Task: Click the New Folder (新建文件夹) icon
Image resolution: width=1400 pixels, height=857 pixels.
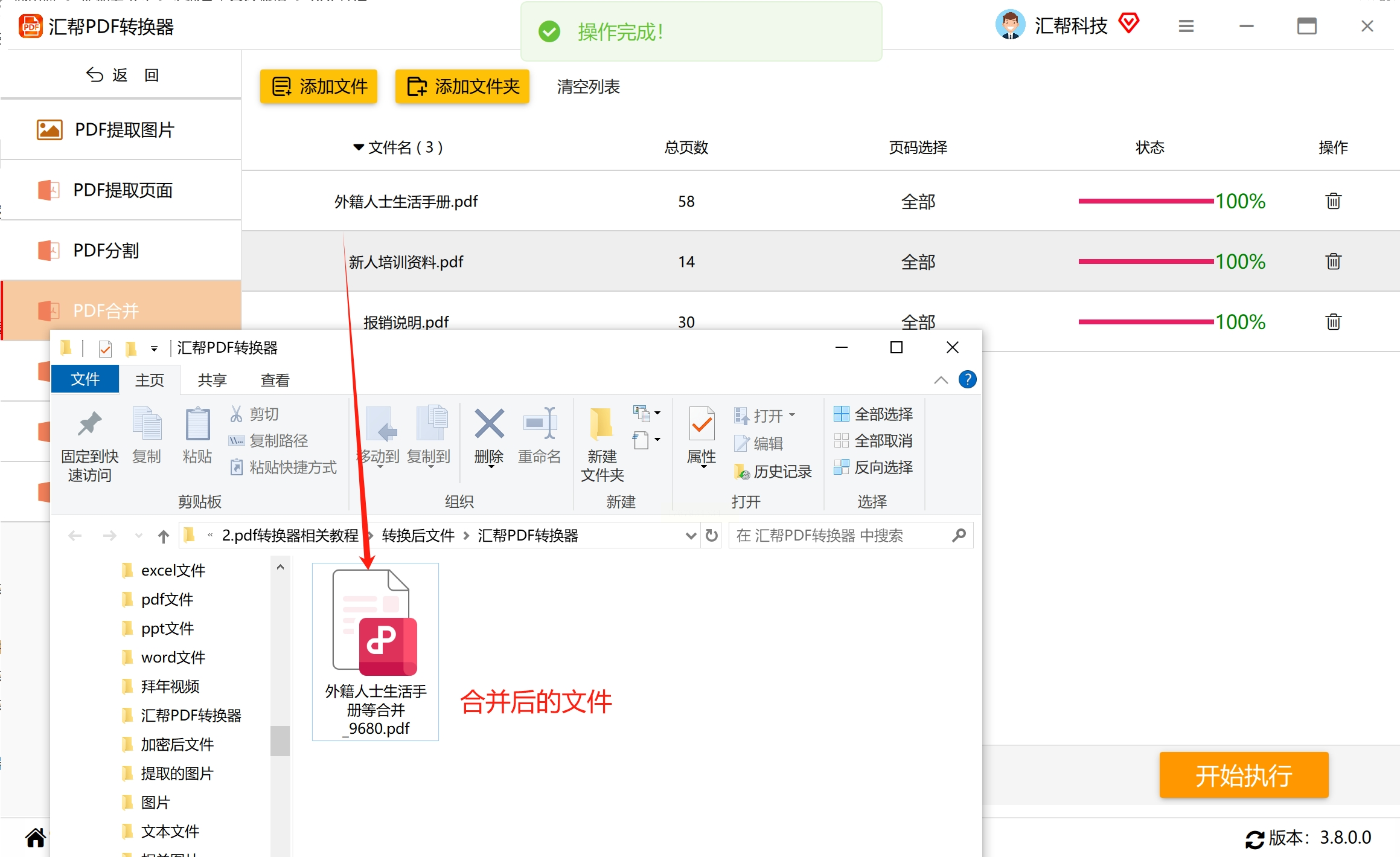Action: point(601,424)
